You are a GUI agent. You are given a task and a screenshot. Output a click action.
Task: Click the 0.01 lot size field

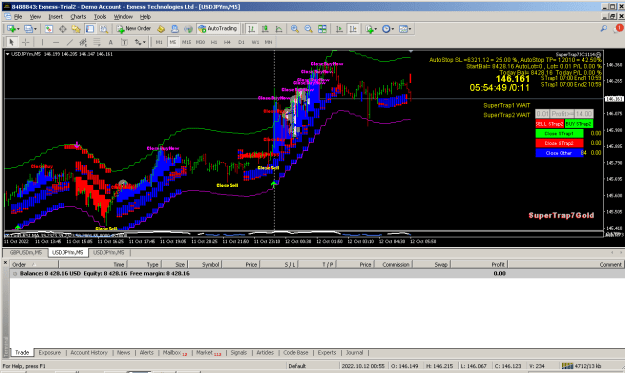coord(542,114)
